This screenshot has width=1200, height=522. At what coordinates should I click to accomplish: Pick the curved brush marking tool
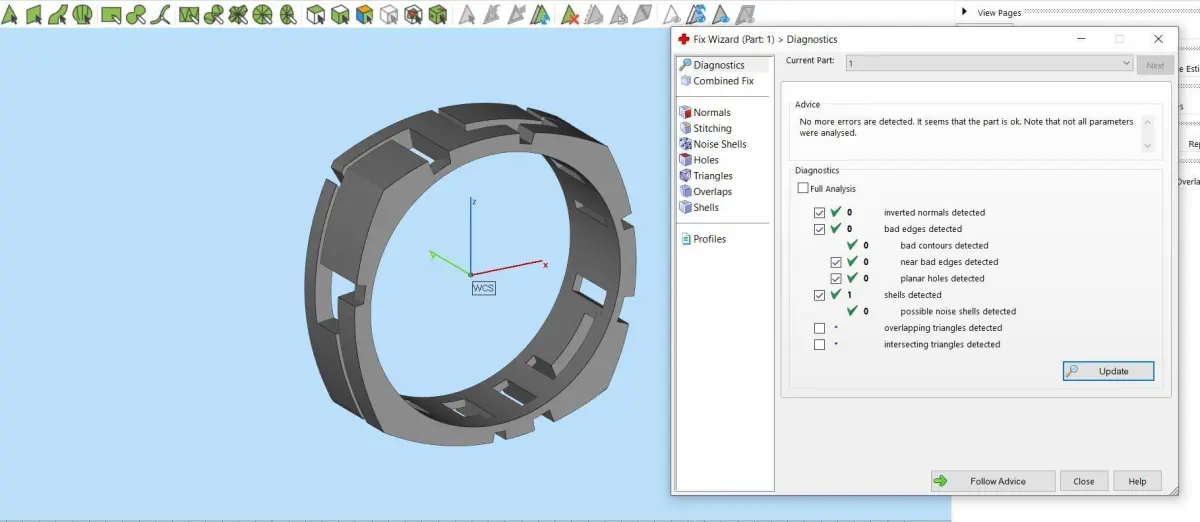pyautogui.click(x=160, y=14)
